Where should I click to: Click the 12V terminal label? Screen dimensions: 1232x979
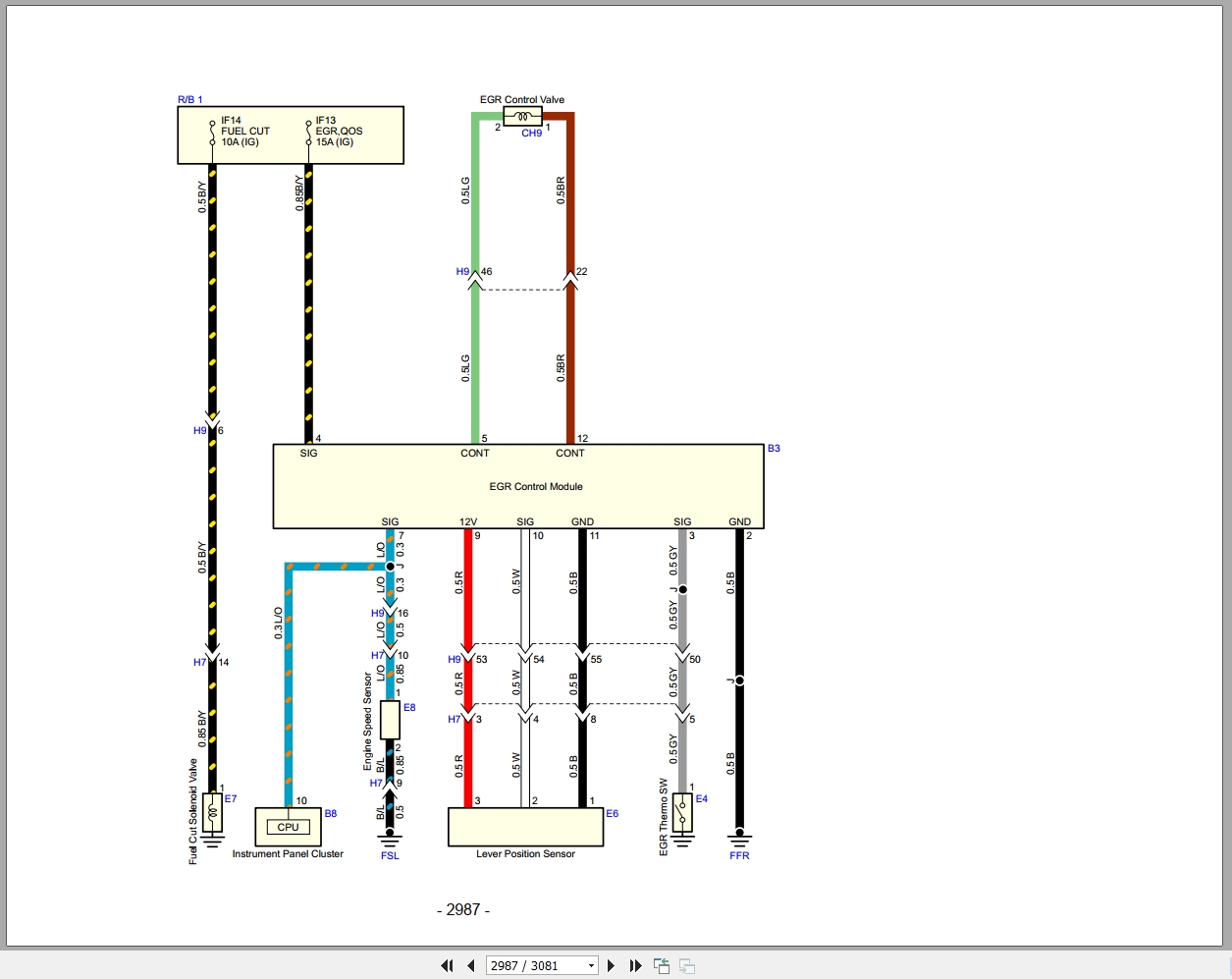point(468,521)
